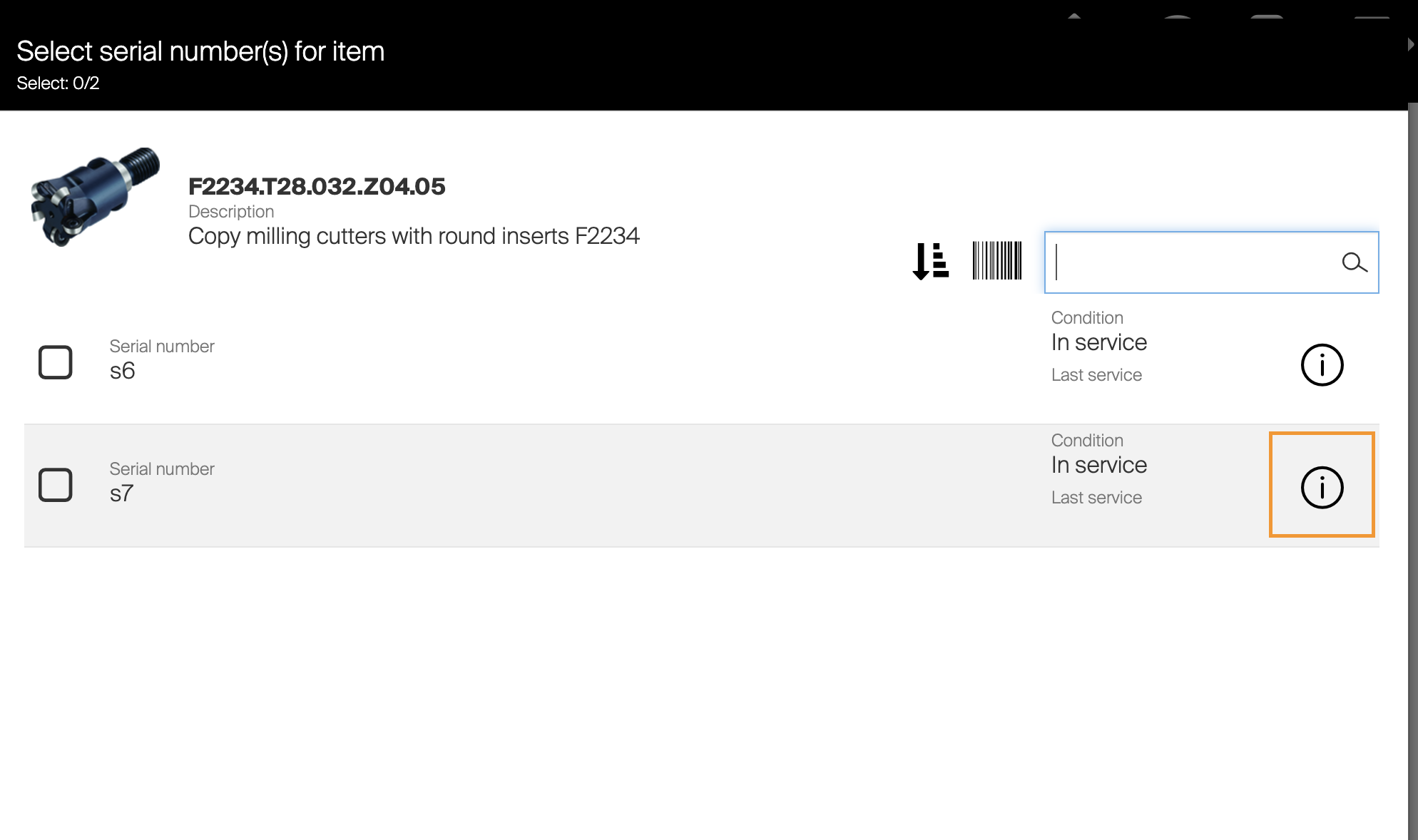Click the "Select serial number(s) for item" title
The width and height of the screenshot is (1418, 840).
(x=200, y=51)
